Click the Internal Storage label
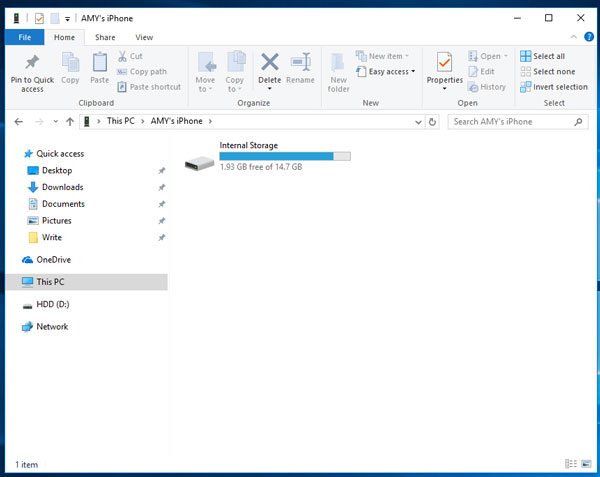The image size is (600, 477). tap(249, 145)
